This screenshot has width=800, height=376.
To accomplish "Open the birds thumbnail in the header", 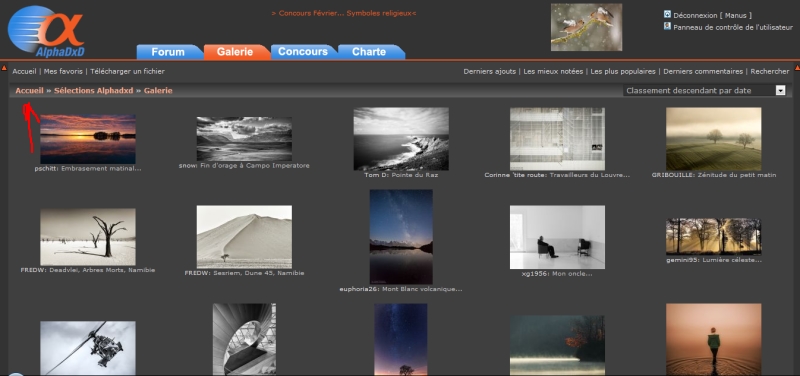I will tap(586, 27).
